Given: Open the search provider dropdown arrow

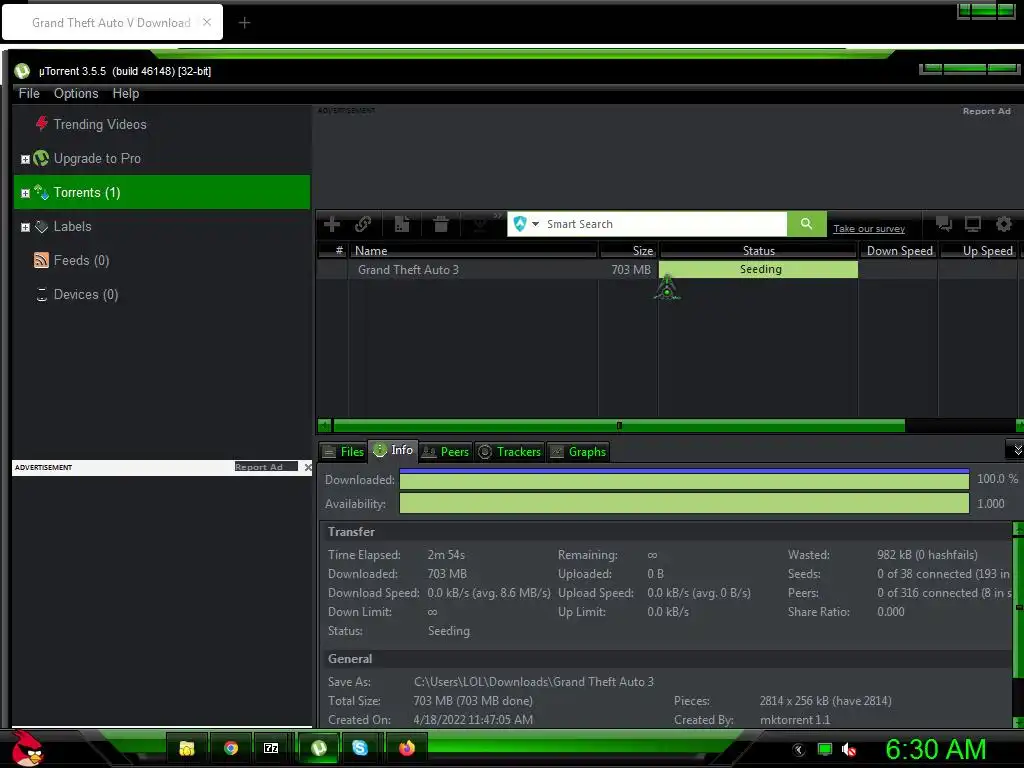Looking at the screenshot, I should tap(536, 224).
